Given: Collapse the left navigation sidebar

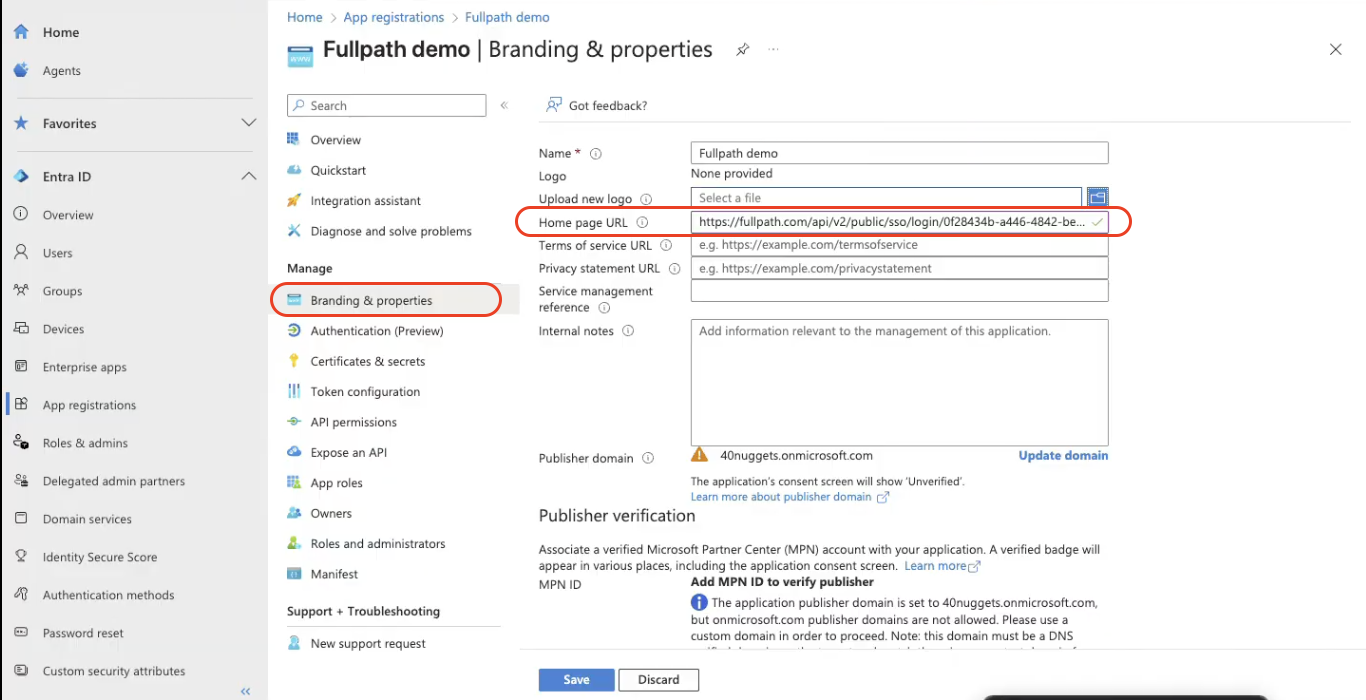Looking at the screenshot, I should pos(245,691).
